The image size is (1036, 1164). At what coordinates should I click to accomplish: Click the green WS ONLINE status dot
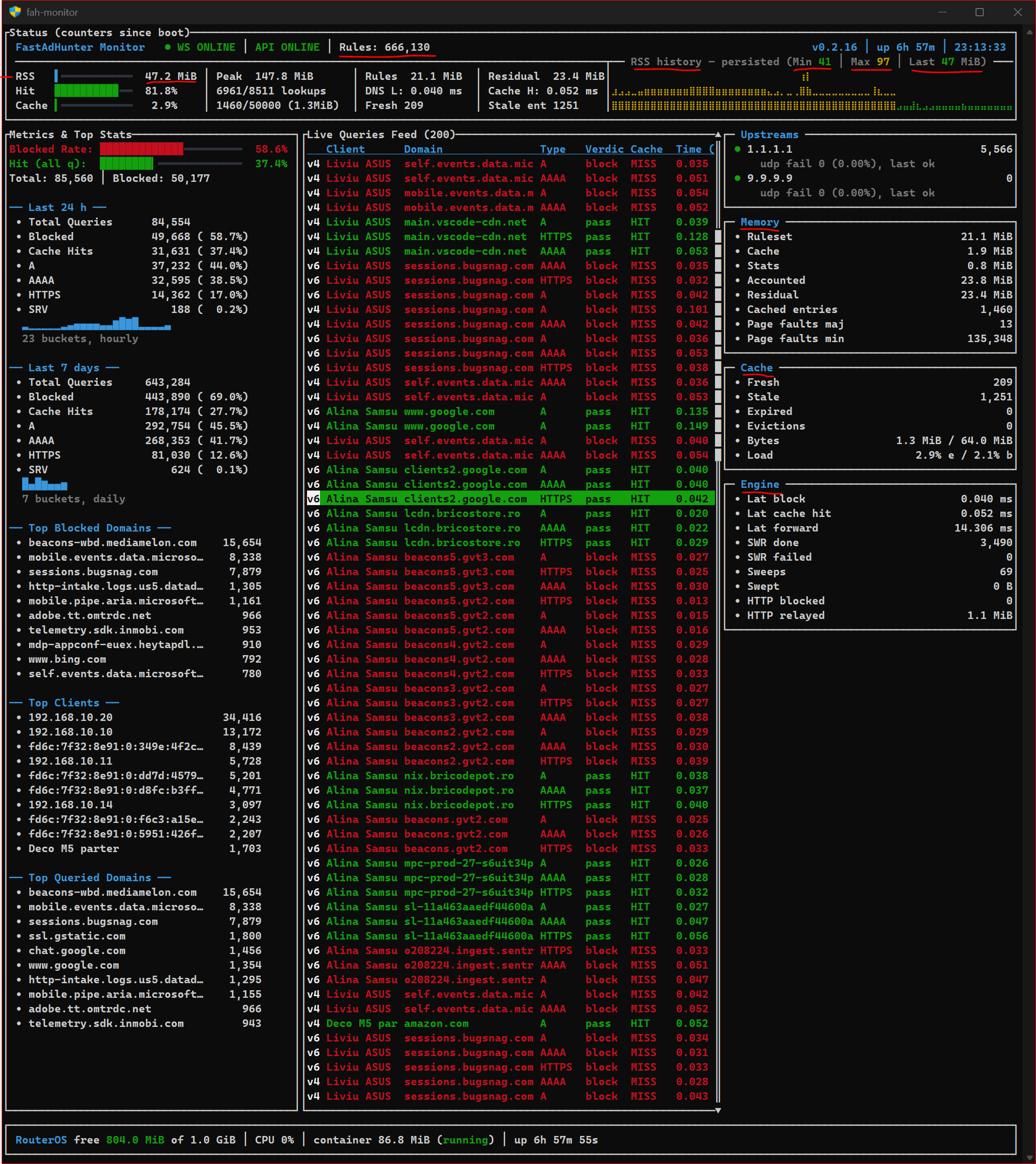pos(167,47)
